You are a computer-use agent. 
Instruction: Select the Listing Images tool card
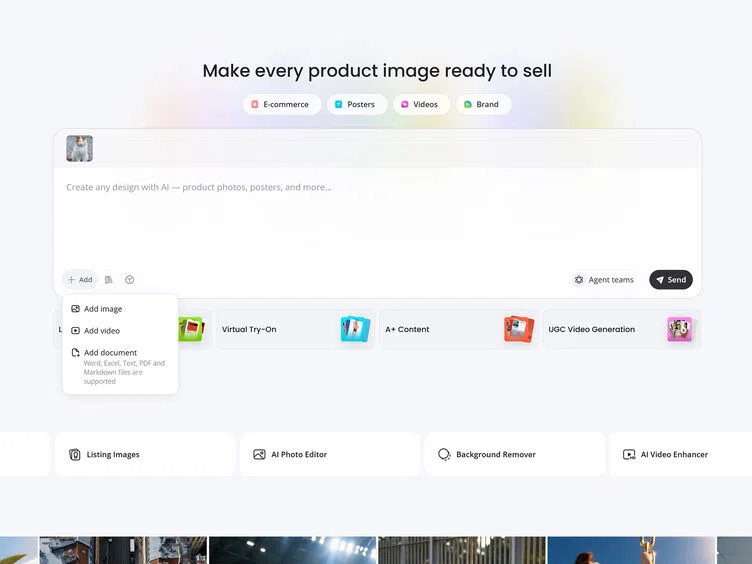[x=145, y=454]
